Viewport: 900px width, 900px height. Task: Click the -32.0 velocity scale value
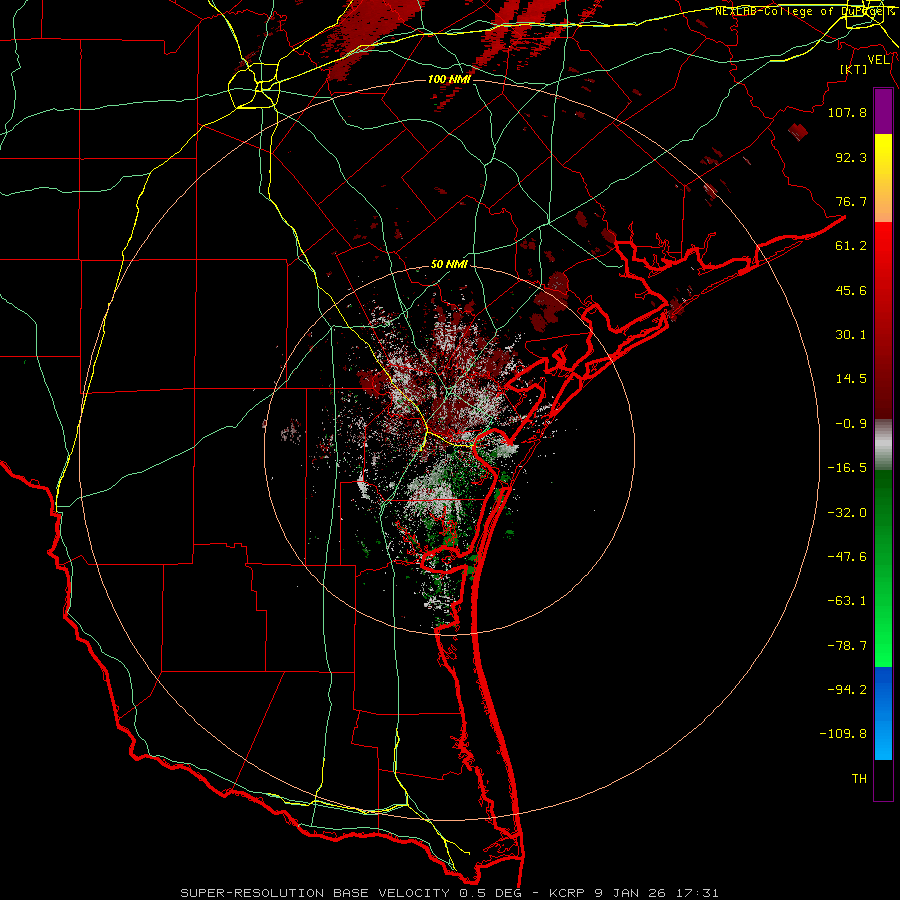point(847,513)
